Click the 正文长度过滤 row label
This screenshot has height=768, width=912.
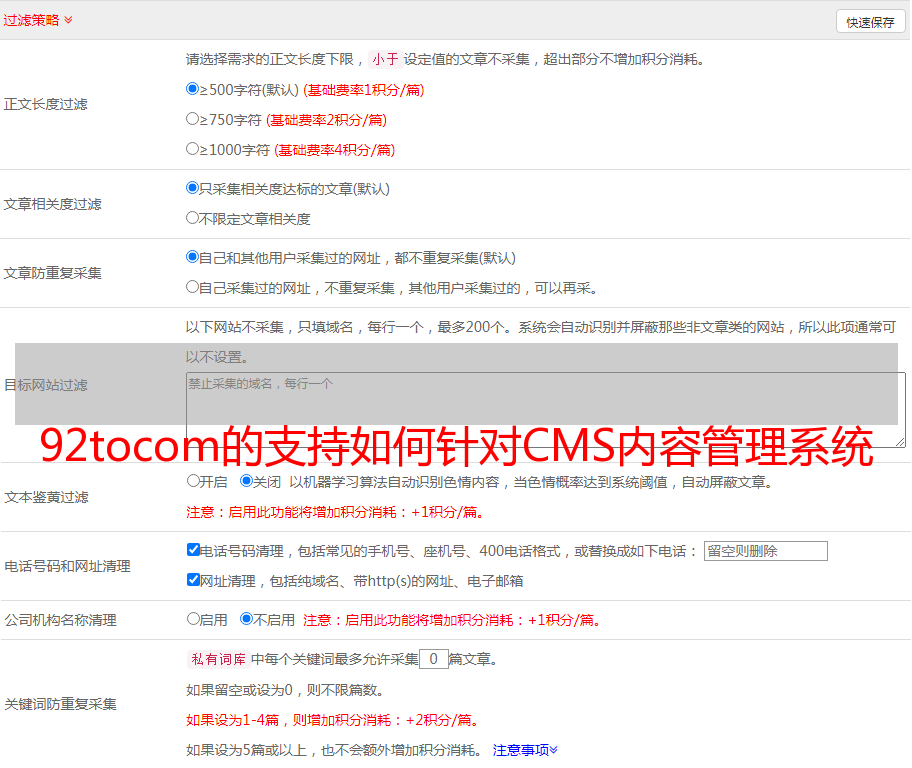pos(46,104)
